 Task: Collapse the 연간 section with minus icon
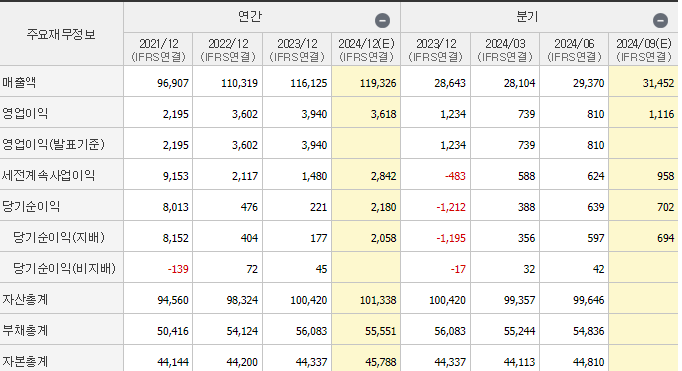(x=382, y=20)
